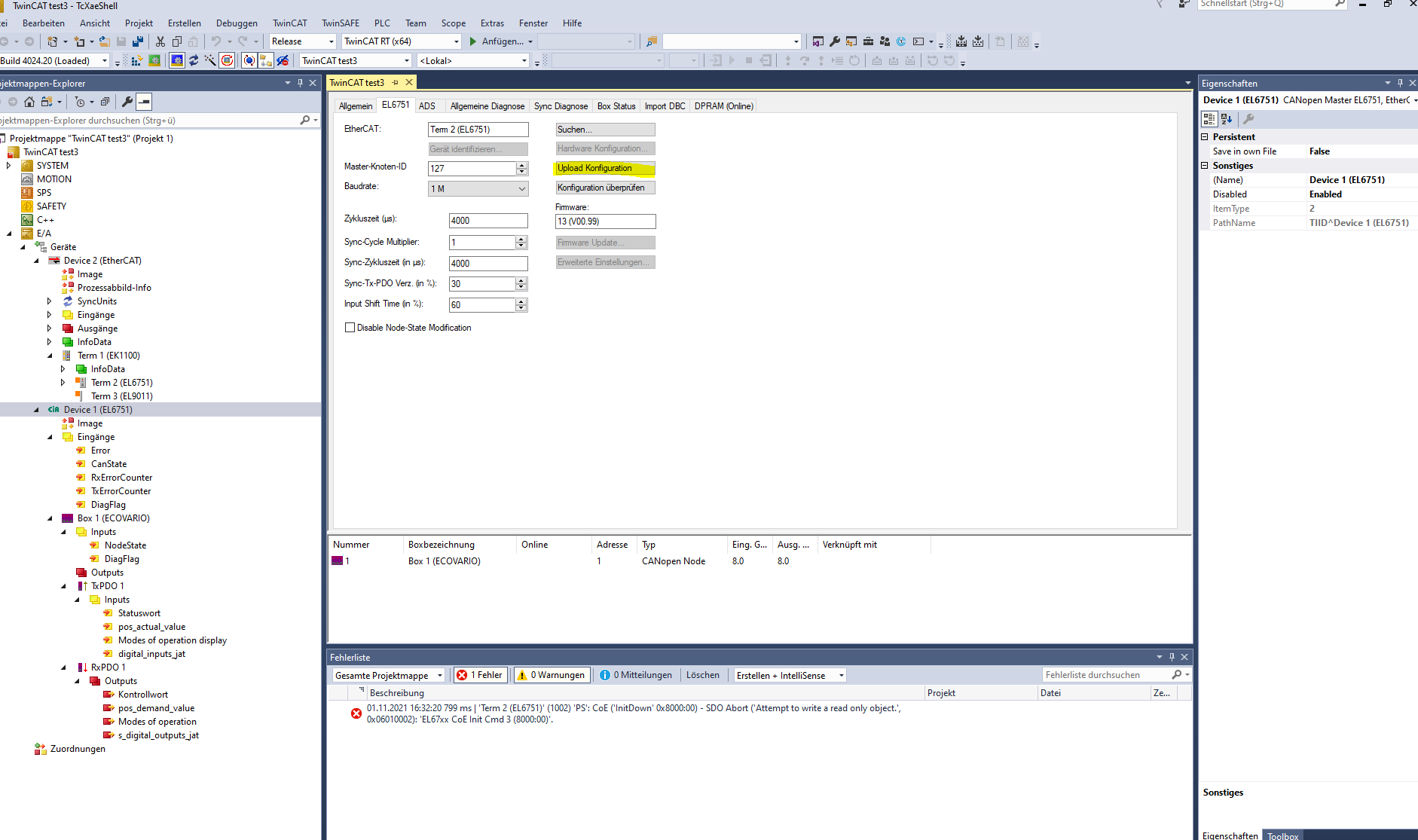The width and height of the screenshot is (1418, 840).
Task: Click the Open File folder icon
Action: click(105, 41)
